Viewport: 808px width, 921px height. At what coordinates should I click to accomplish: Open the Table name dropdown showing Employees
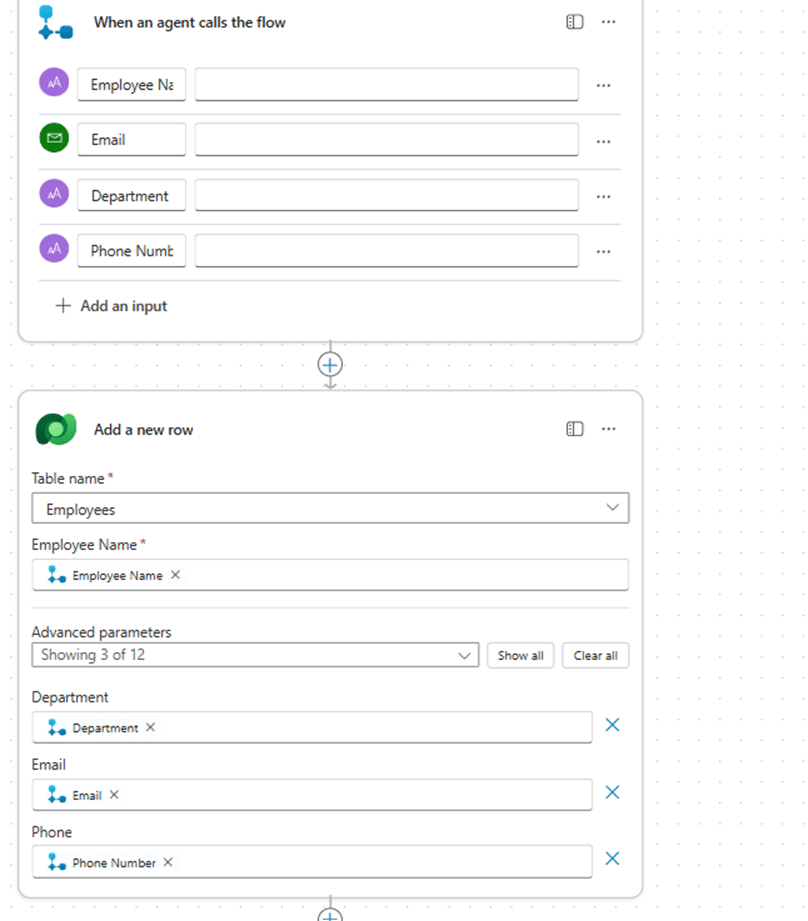[x=330, y=509]
